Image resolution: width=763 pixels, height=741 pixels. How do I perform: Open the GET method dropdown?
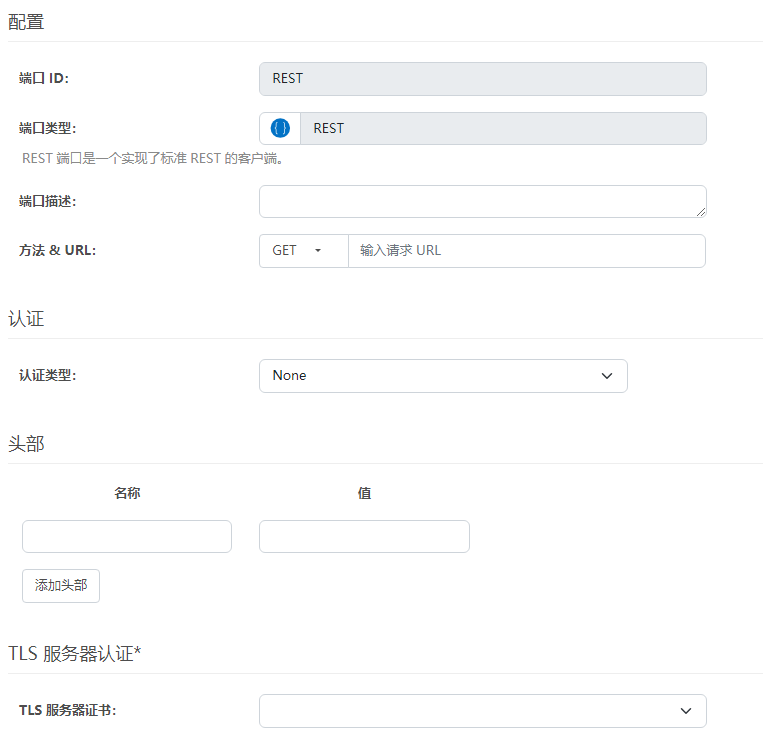[304, 251]
